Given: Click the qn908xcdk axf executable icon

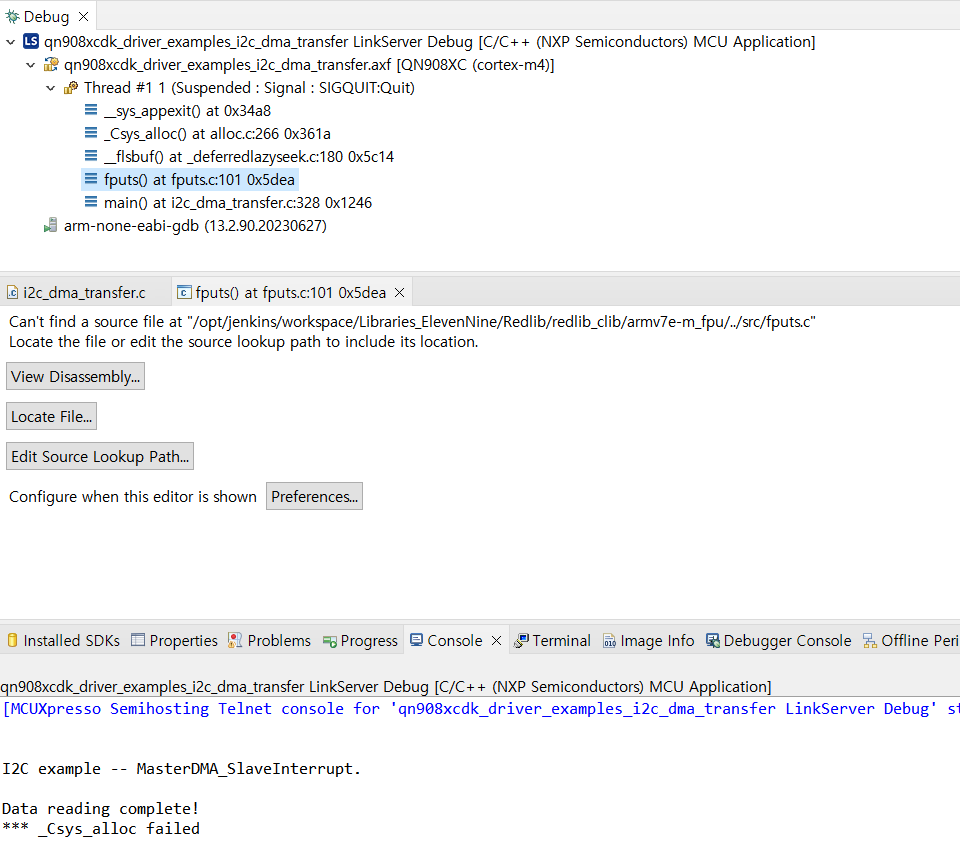Looking at the screenshot, I should tap(49, 64).
